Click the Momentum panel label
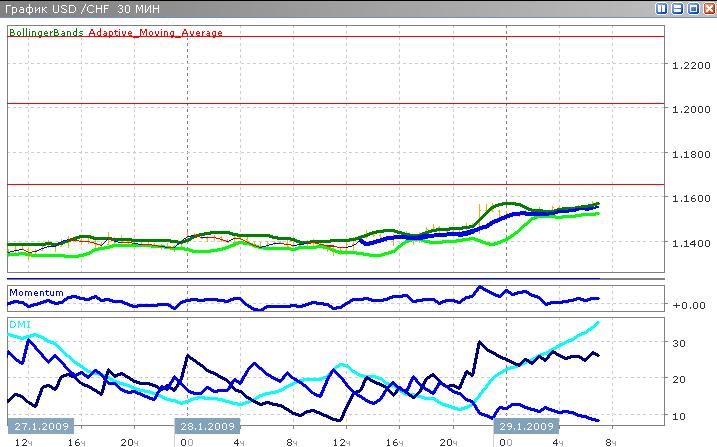The height and width of the screenshot is (447, 717). click(x=36, y=293)
